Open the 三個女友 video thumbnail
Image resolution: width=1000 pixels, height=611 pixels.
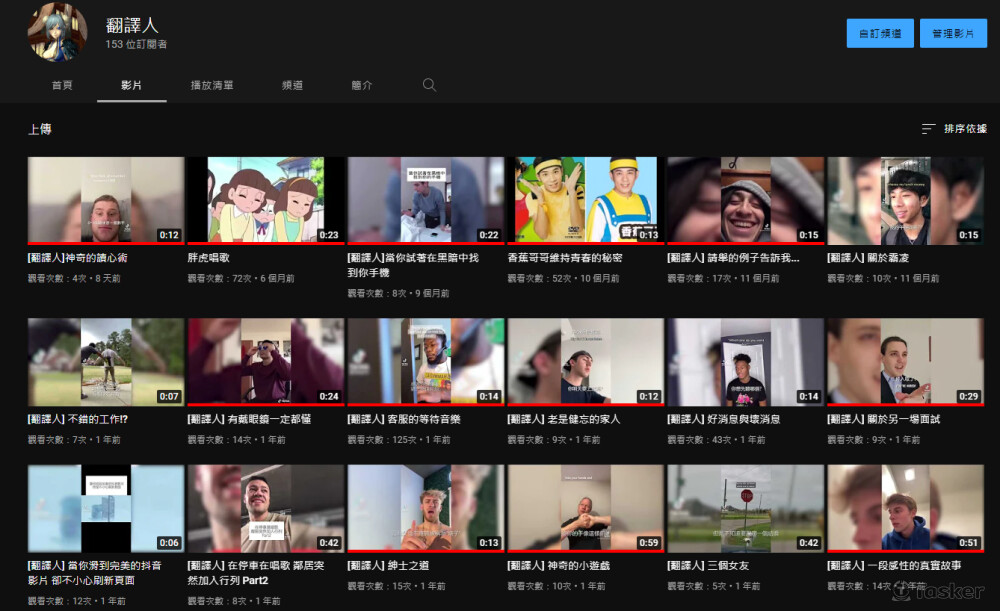(745, 508)
